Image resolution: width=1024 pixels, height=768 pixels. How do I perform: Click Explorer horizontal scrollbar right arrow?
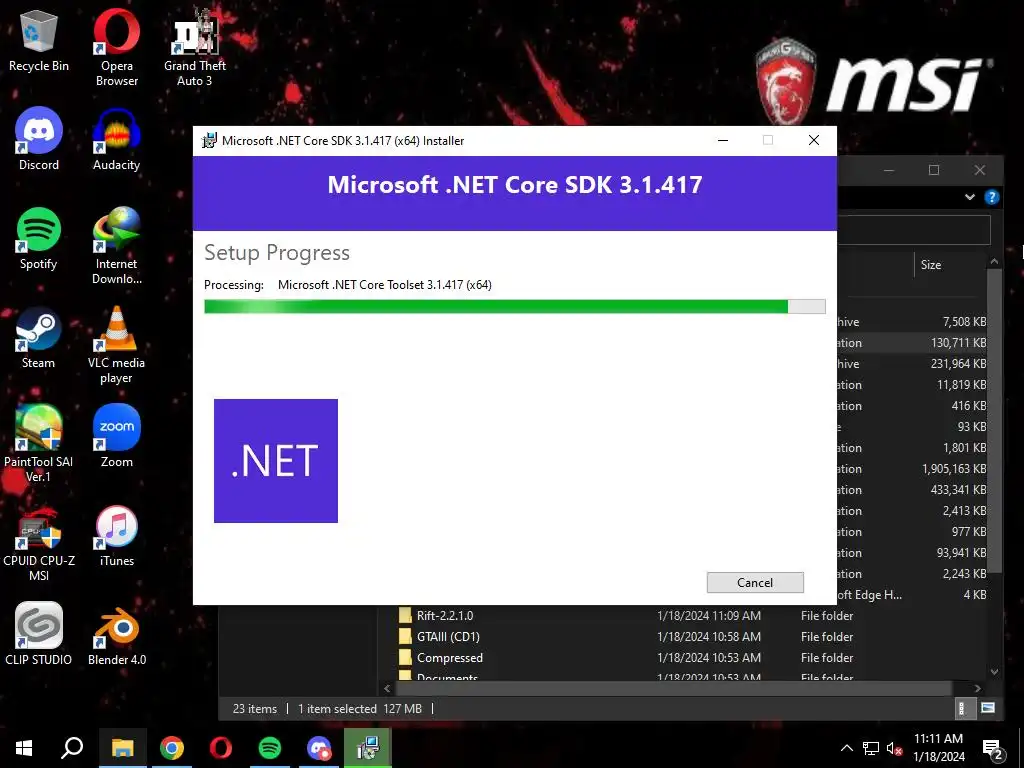[978, 688]
